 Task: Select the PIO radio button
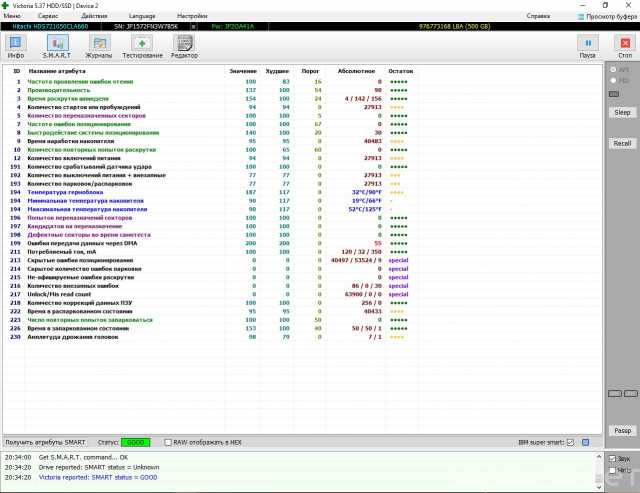613,80
